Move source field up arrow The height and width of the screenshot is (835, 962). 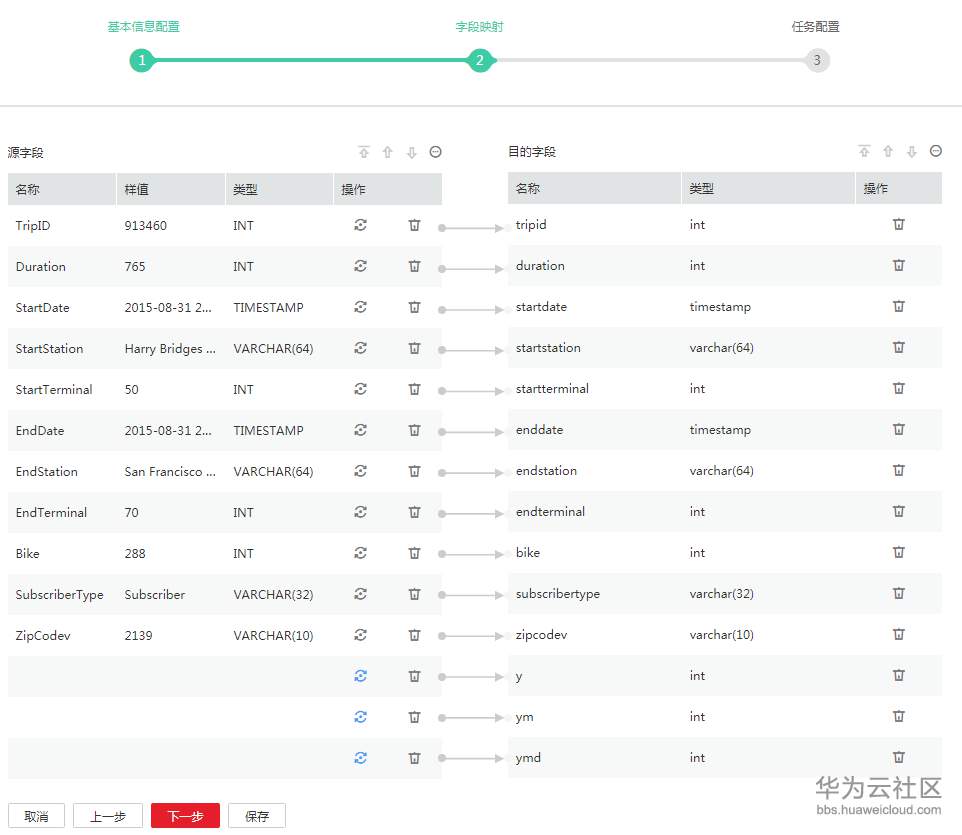(x=388, y=152)
